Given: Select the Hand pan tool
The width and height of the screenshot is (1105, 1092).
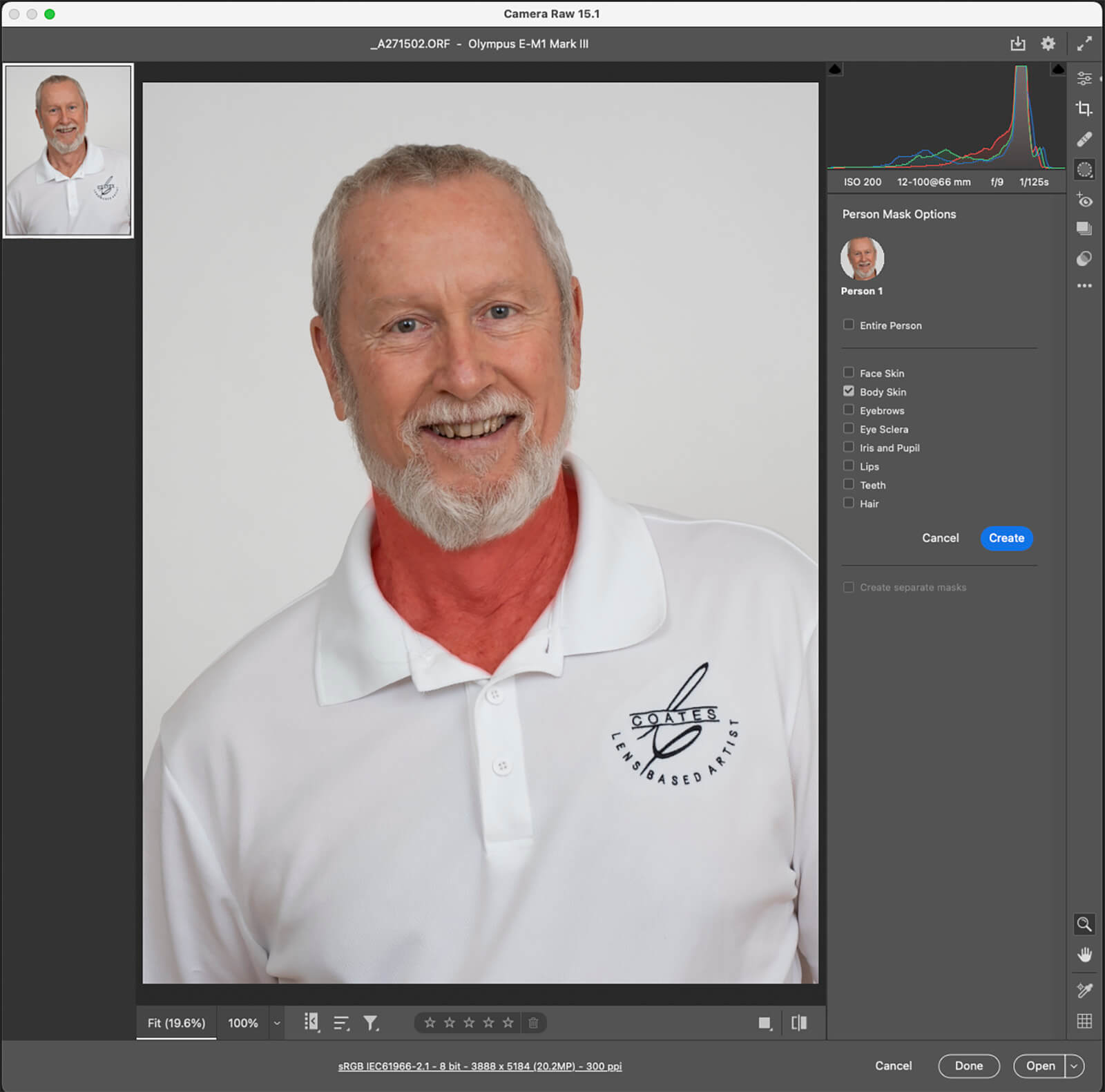Looking at the screenshot, I should (1084, 955).
